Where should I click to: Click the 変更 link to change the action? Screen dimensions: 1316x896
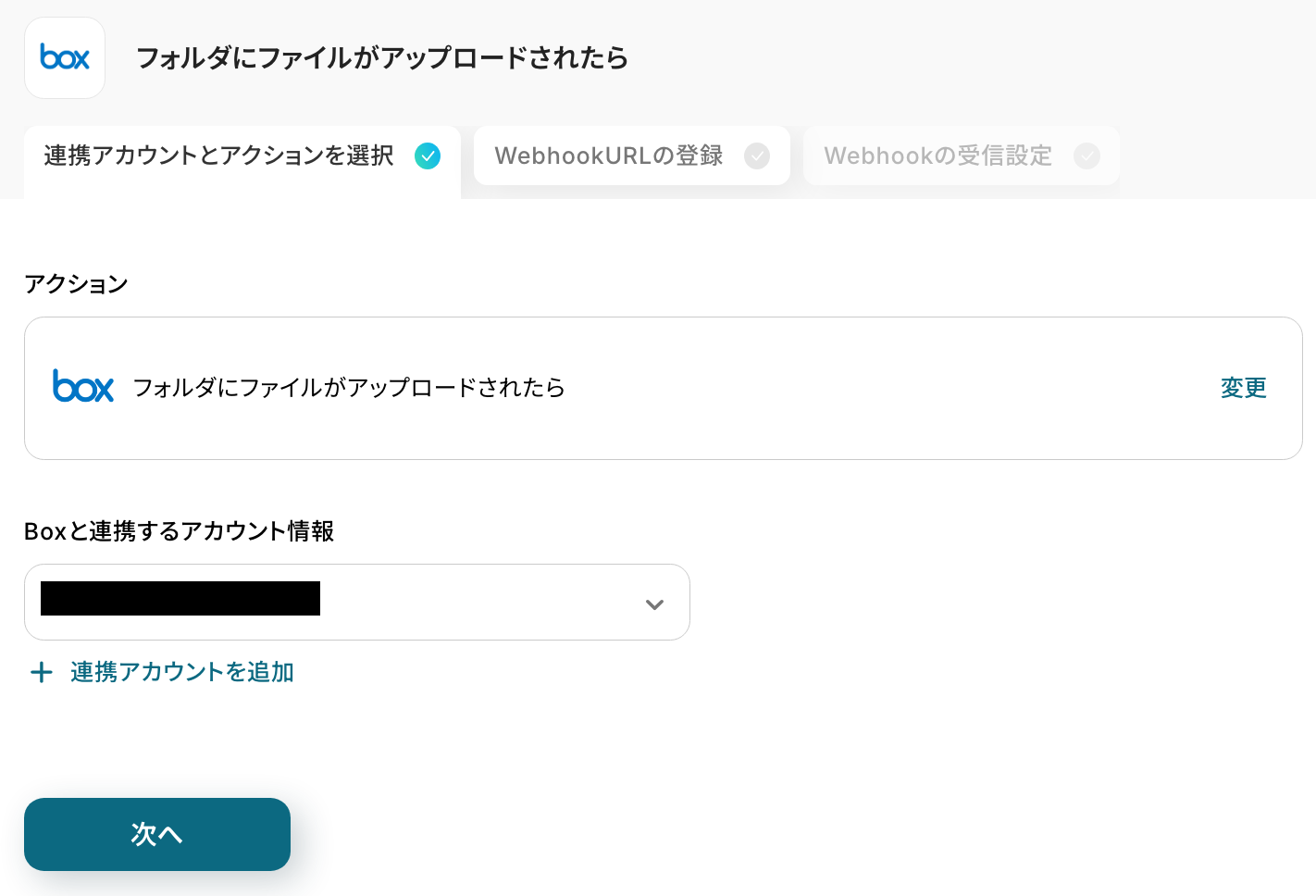pyautogui.click(x=1243, y=388)
